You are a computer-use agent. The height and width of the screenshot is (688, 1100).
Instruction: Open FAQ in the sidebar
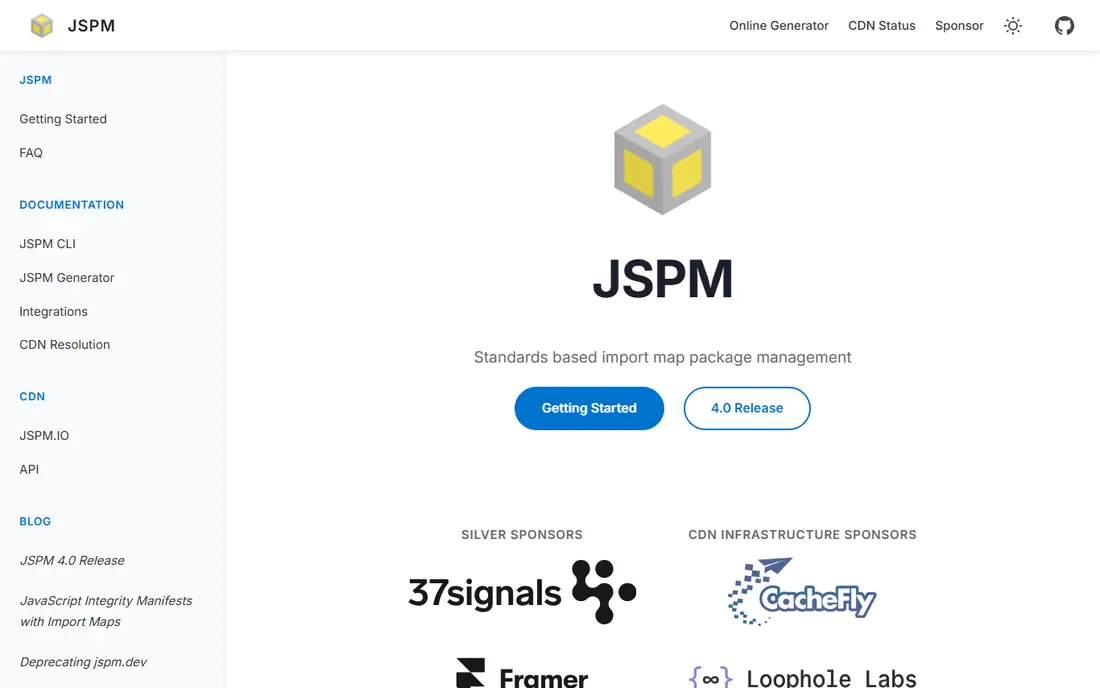(x=31, y=153)
